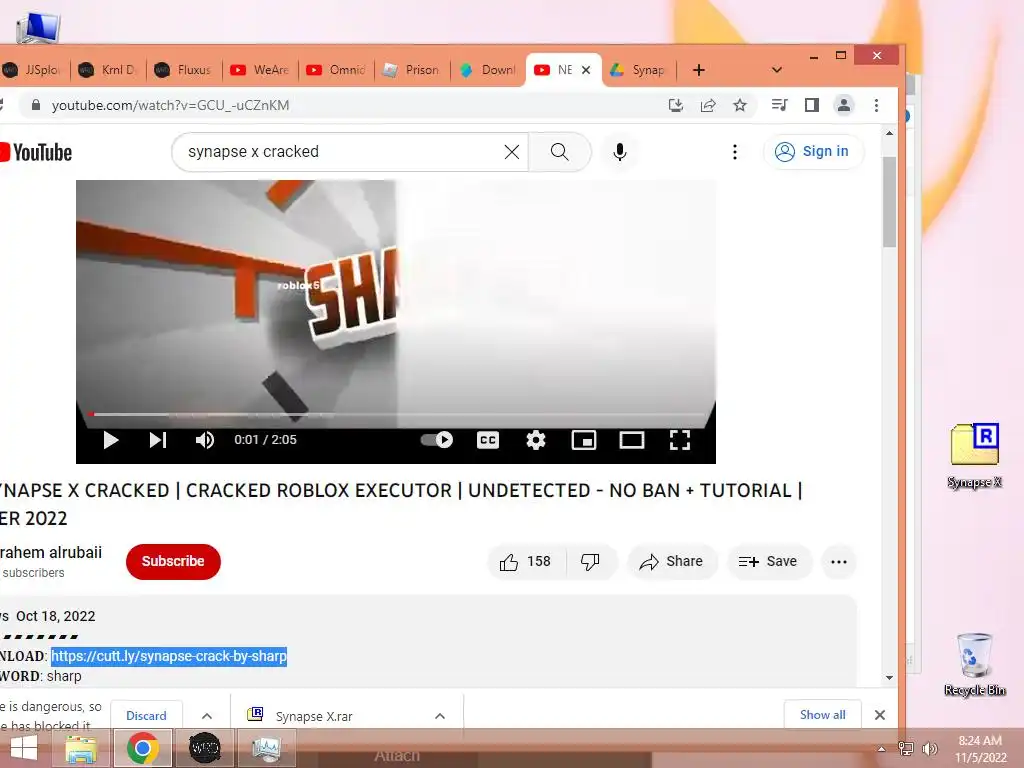Switch to the Synap Drive tab
This screenshot has width=1024, height=768.
click(639, 70)
